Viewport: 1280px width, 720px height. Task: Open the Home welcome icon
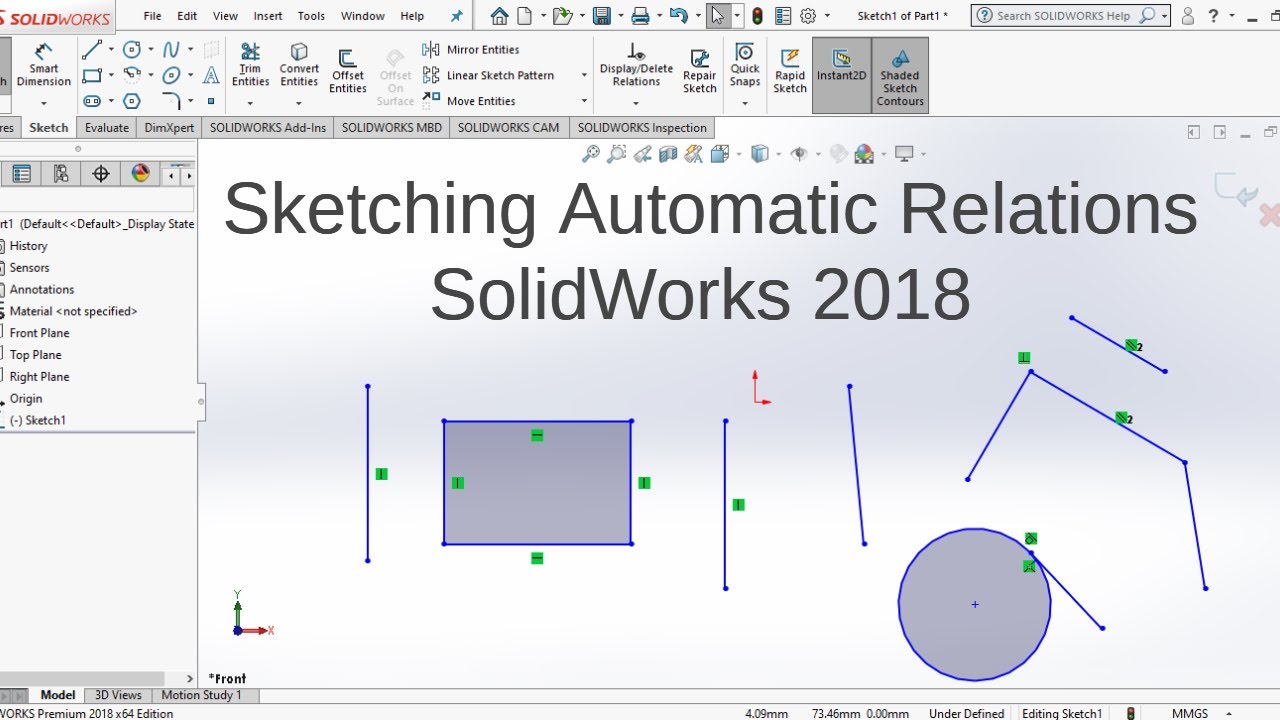[x=499, y=16]
